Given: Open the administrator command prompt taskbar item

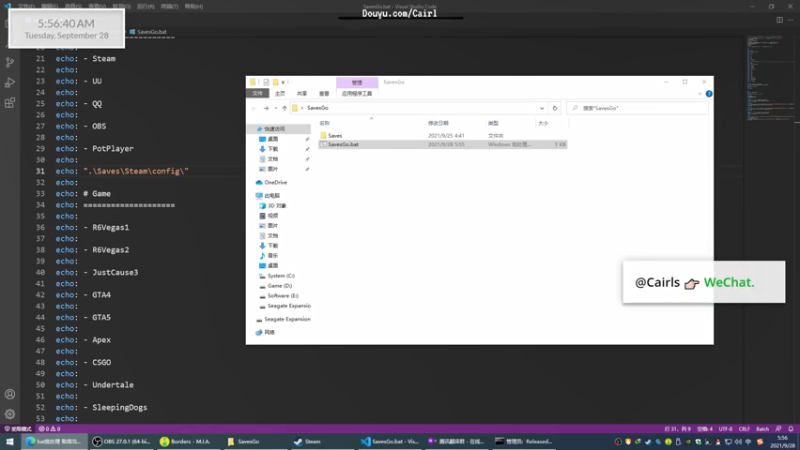Looking at the screenshot, I should point(524,441).
